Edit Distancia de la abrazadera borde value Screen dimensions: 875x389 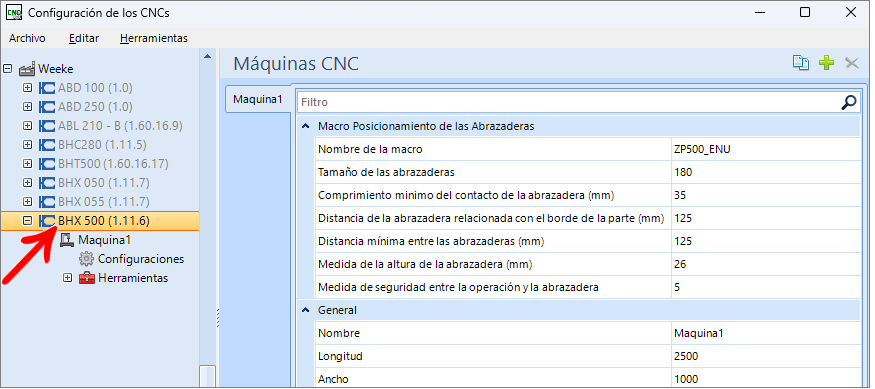click(x=765, y=218)
